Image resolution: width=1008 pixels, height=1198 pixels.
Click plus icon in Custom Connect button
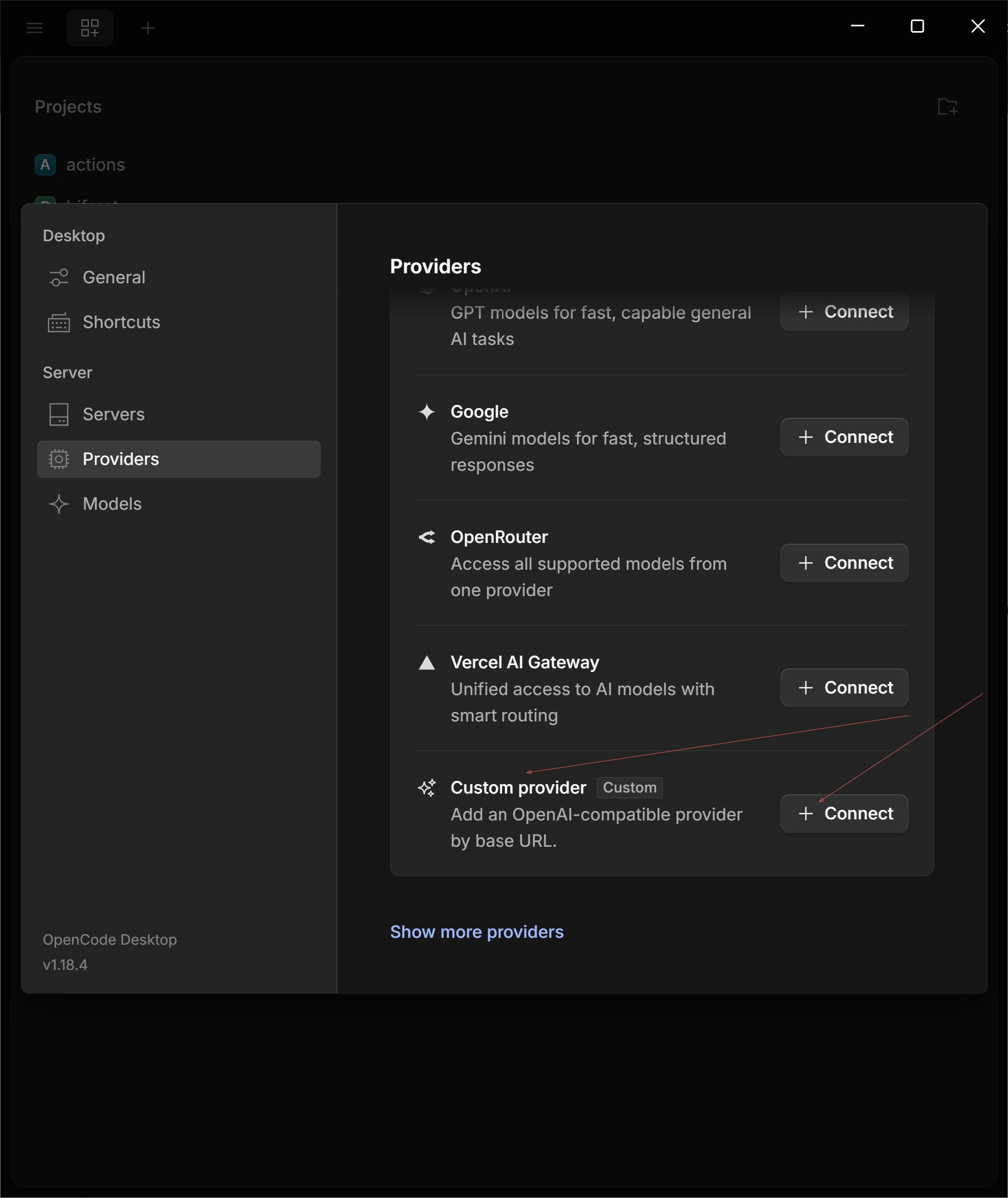(x=806, y=813)
